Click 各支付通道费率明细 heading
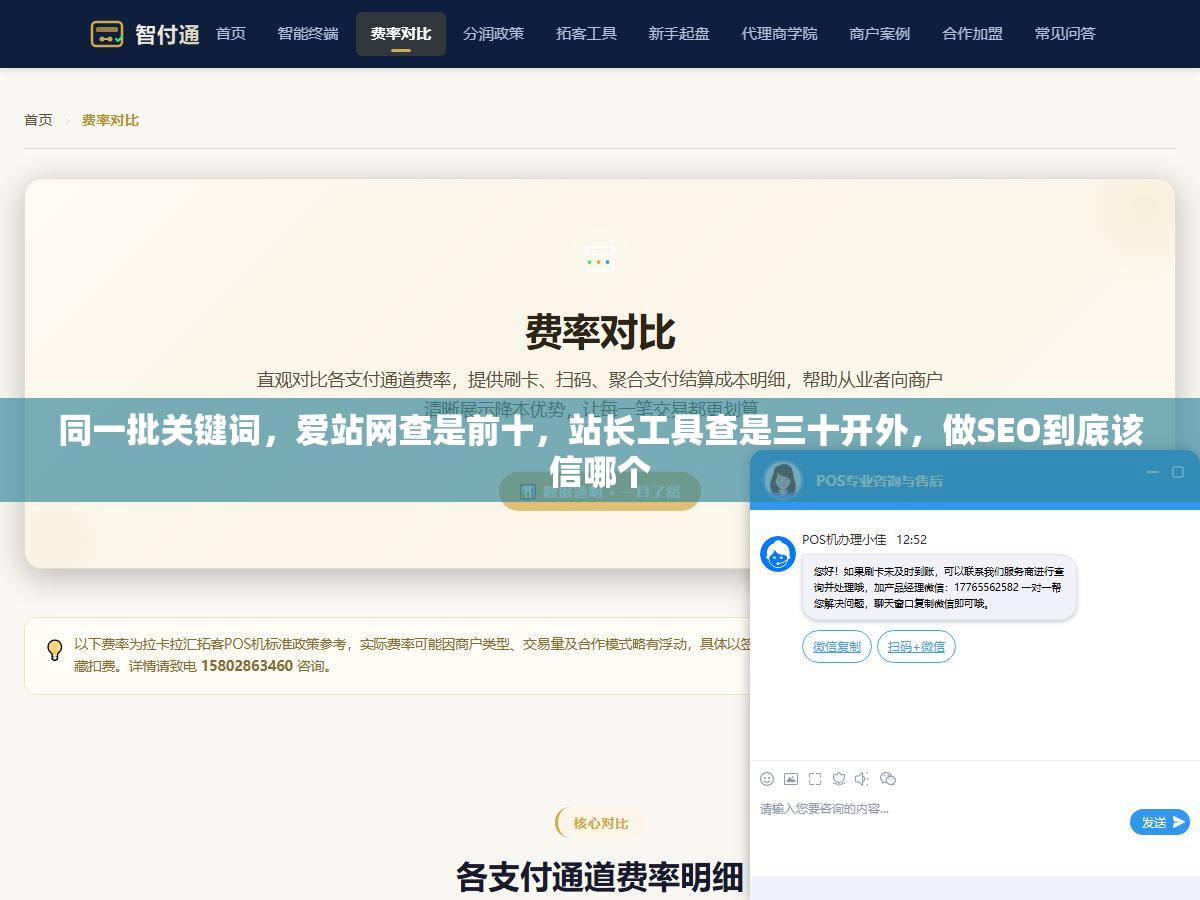The height and width of the screenshot is (900, 1200). [x=600, y=877]
